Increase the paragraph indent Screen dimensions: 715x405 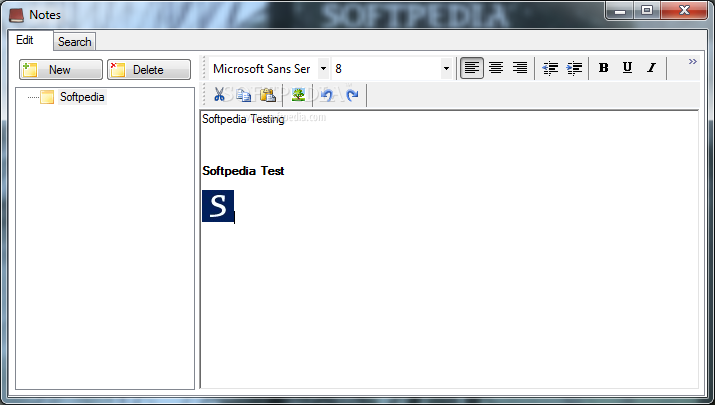(574, 68)
